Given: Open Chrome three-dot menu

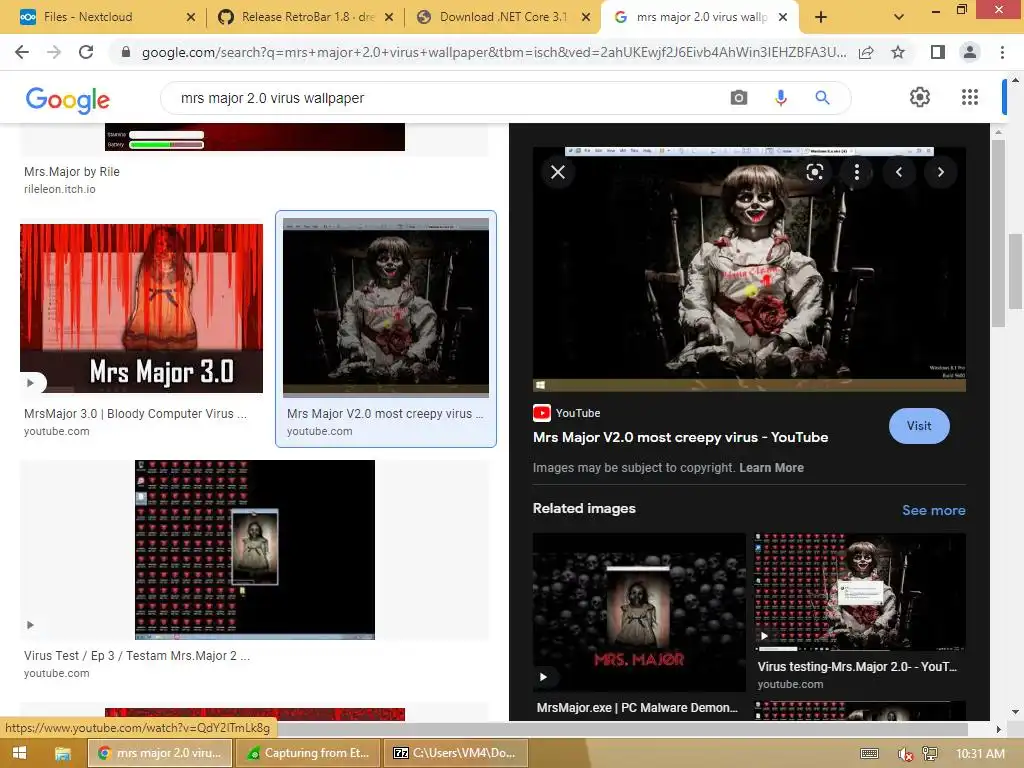Looking at the screenshot, I should [1002, 52].
